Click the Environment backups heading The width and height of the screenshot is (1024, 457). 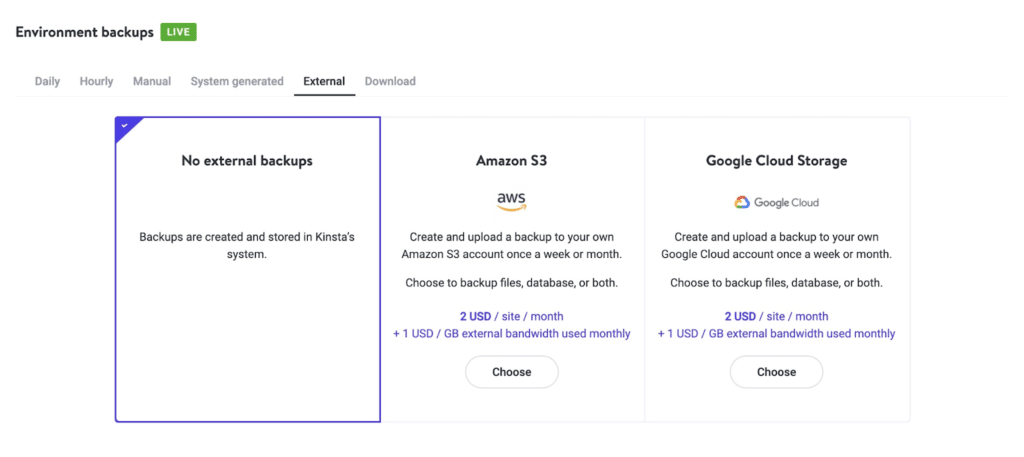(85, 32)
